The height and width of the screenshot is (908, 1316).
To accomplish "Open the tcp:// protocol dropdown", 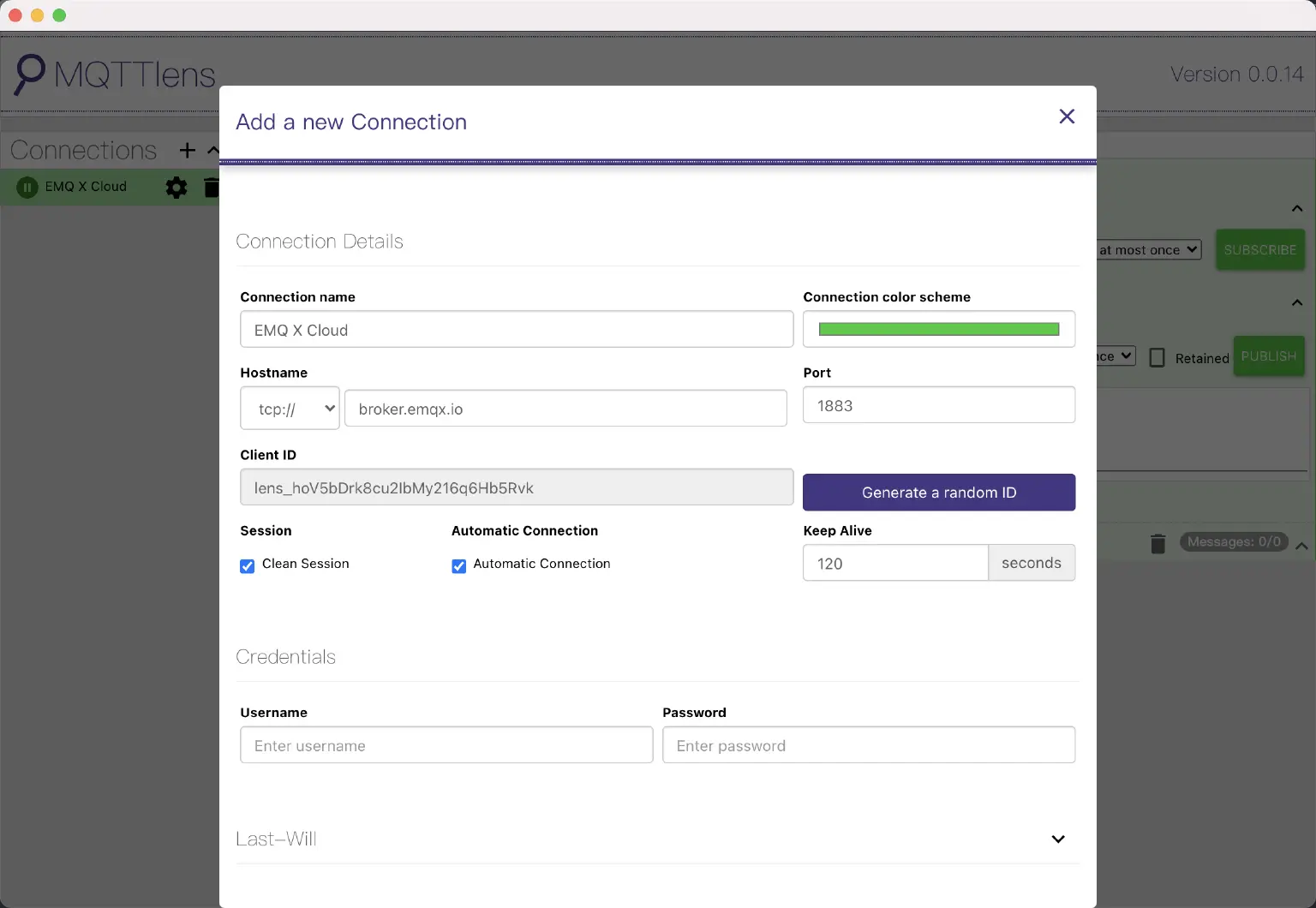I will coord(290,408).
